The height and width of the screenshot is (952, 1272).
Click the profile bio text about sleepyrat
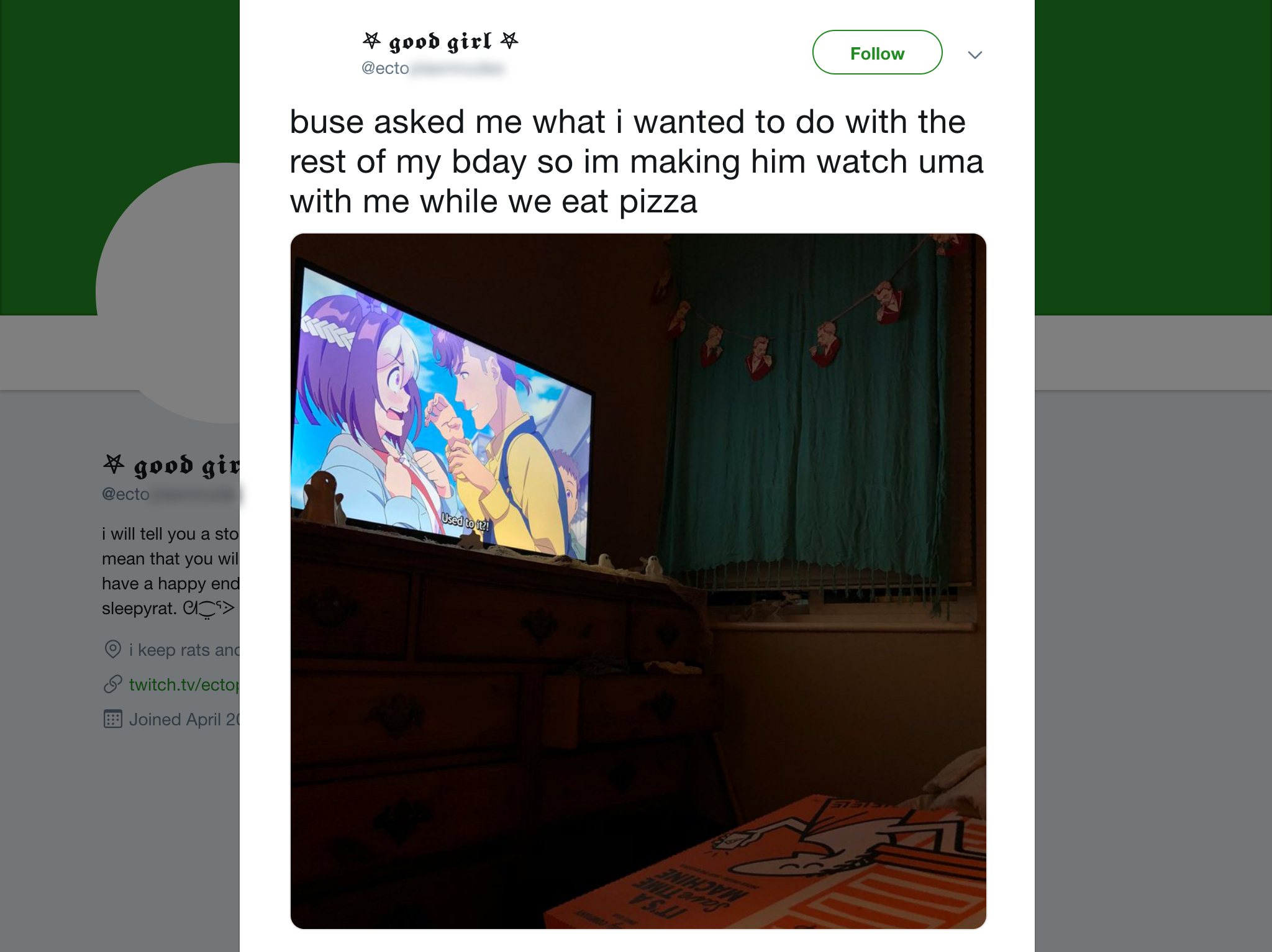[x=171, y=571]
